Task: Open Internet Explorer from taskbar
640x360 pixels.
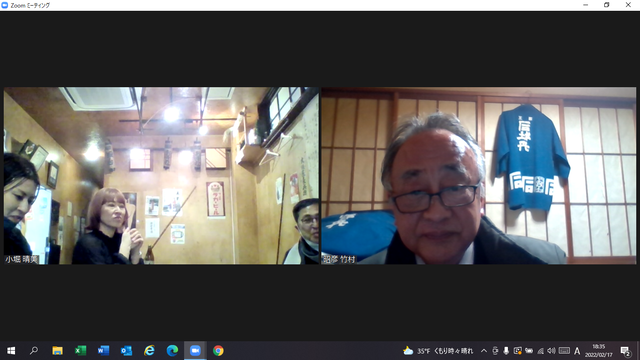Action: 149,351
